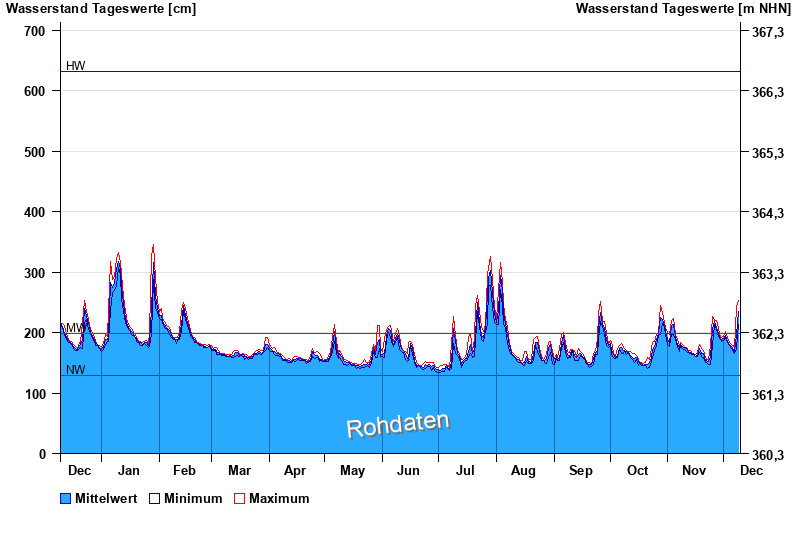
Task: Select the Minimum legend label
Action: coord(193,498)
